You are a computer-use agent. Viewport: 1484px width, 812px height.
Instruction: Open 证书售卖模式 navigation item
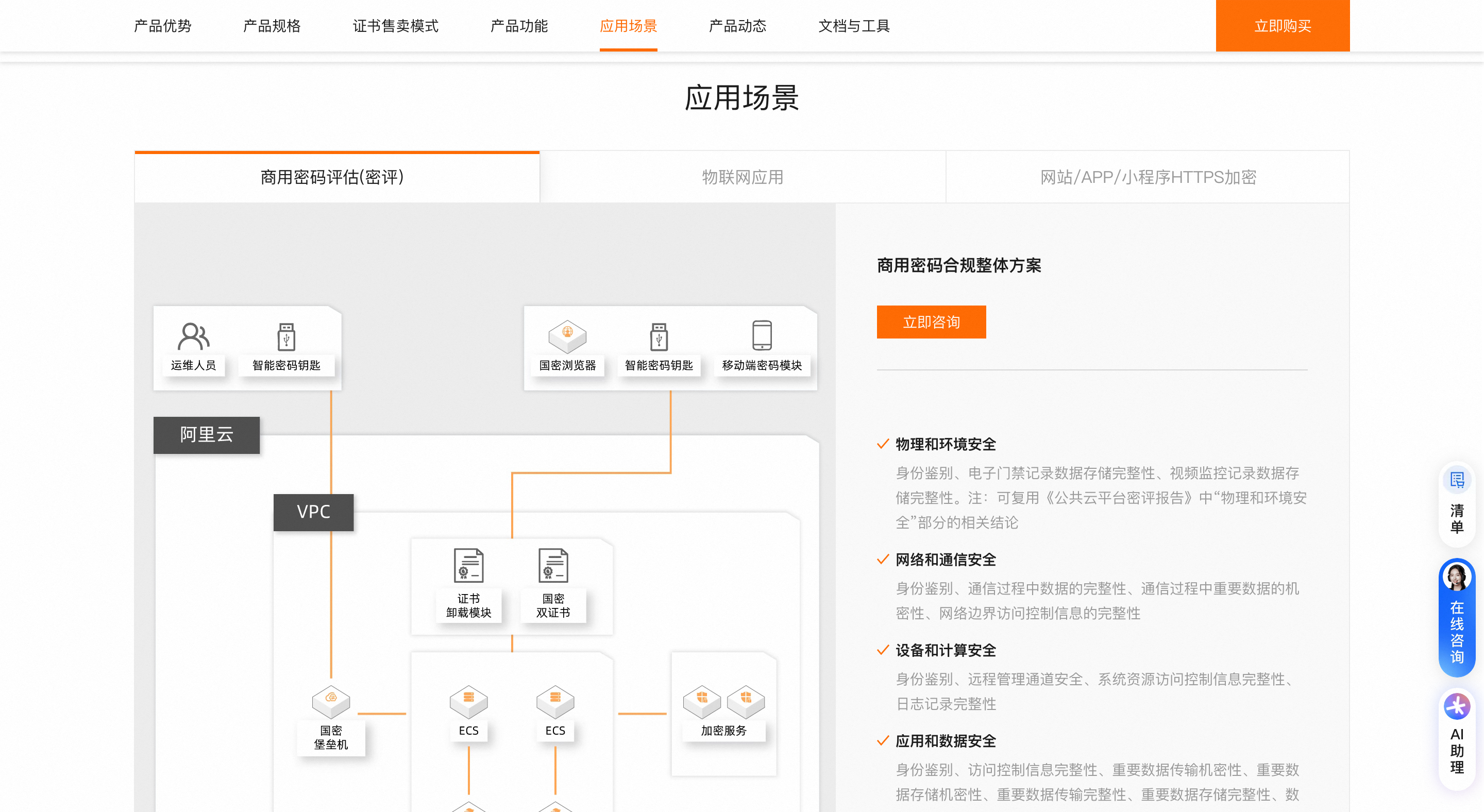click(395, 26)
